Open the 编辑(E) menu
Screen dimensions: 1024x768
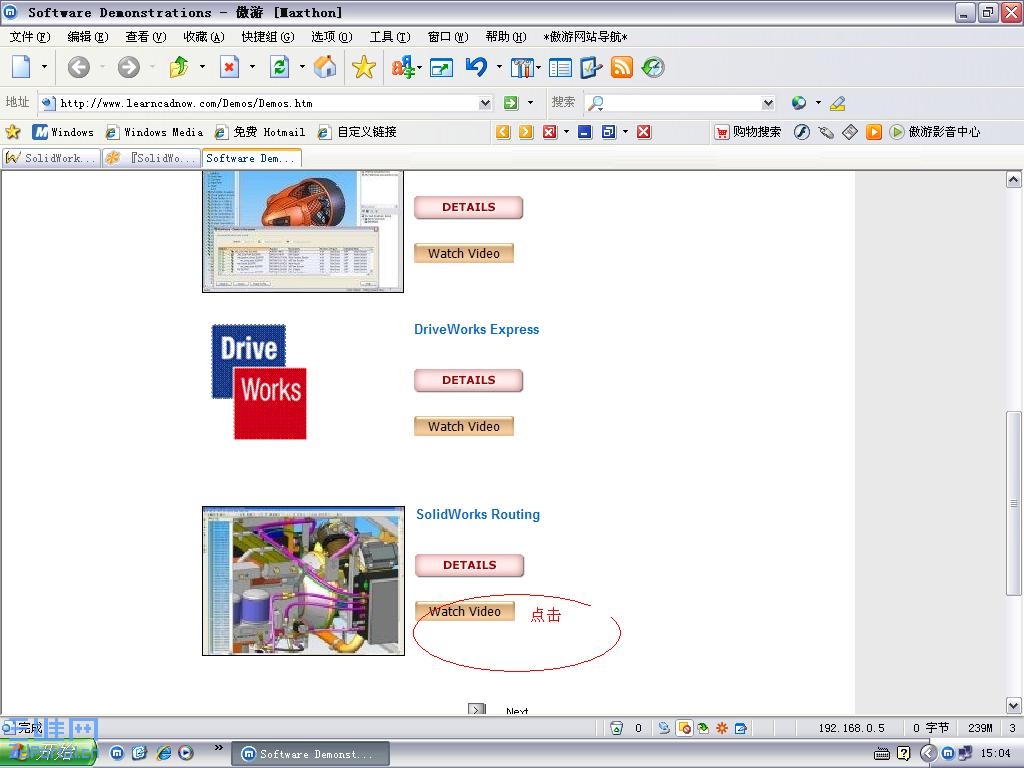point(88,37)
